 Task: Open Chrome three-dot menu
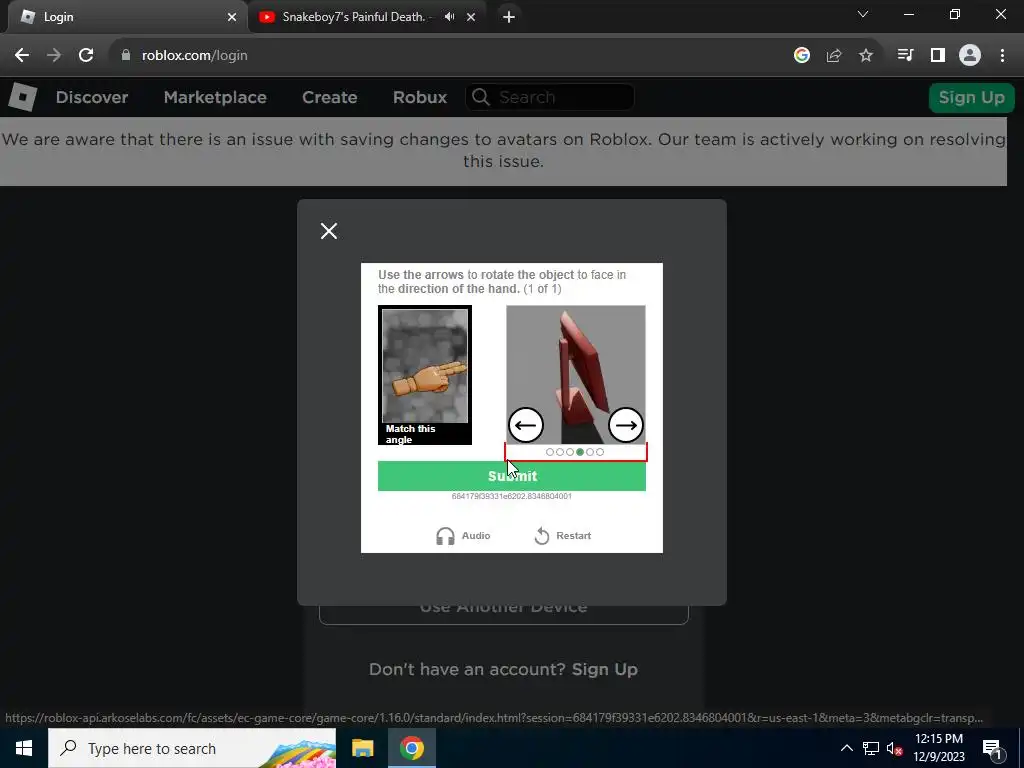(1002, 56)
